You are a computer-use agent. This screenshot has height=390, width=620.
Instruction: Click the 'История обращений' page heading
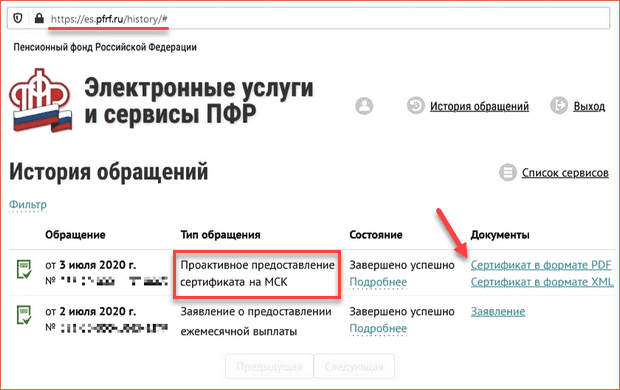coord(109,172)
